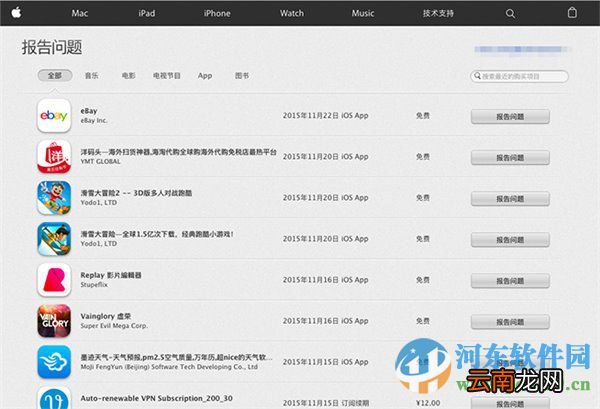Open the iPad menu
The height and width of the screenshot is (409, 600).
pos(147,13)
